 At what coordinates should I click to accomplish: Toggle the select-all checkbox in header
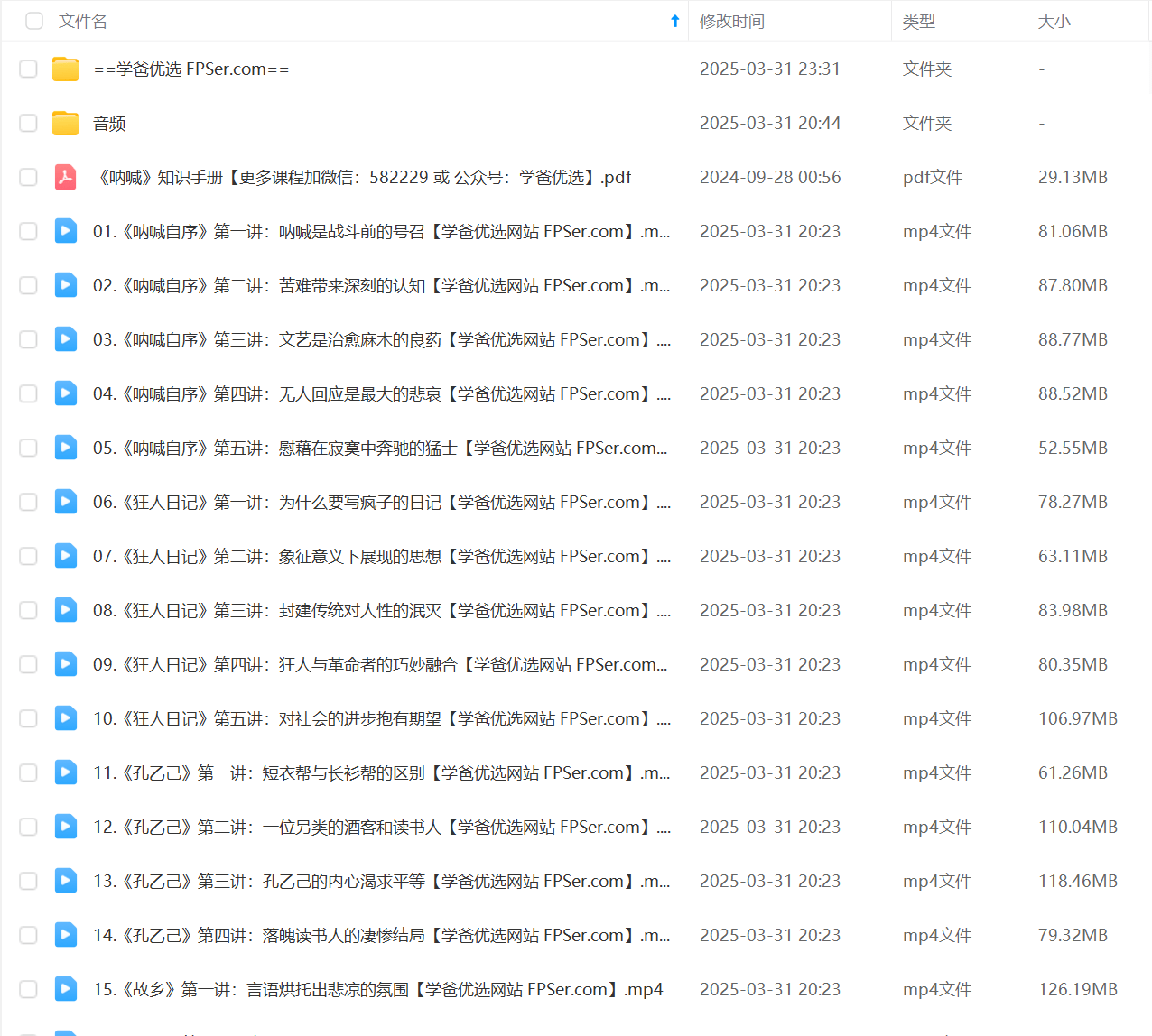[x=34, y=21]
